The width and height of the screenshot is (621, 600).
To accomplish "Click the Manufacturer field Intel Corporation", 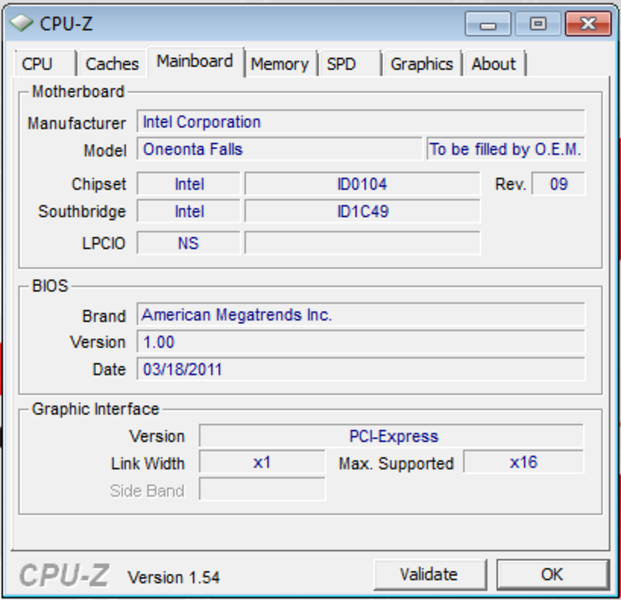I will 361,122.
